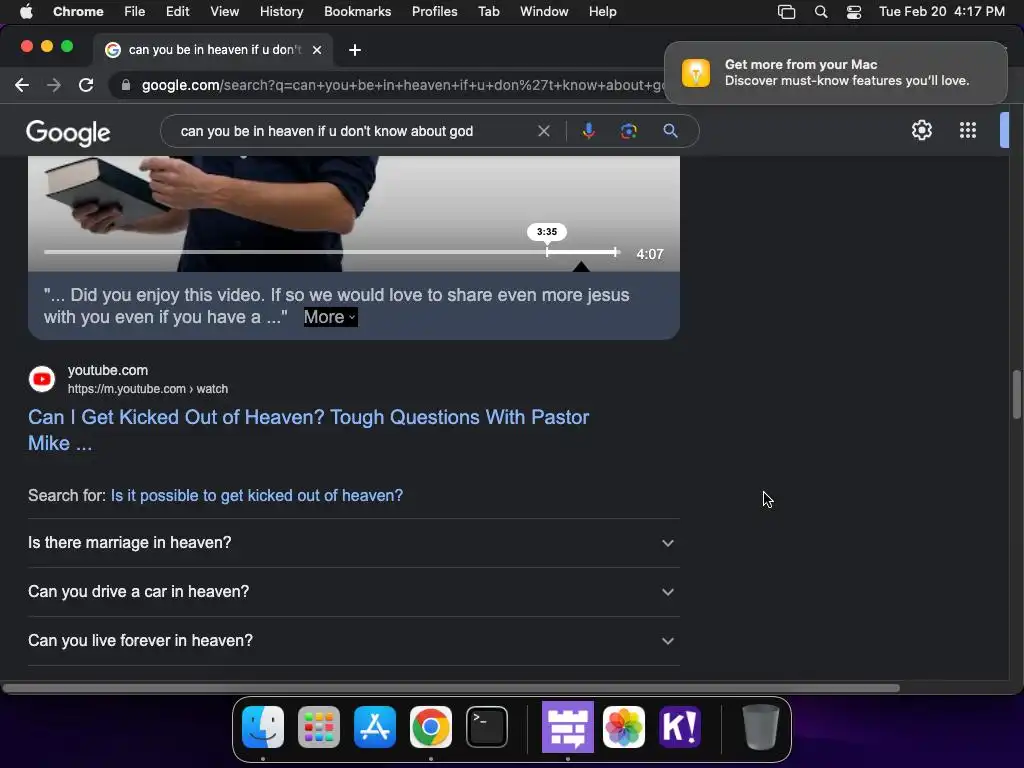
Task: Open the m.youtube.com watch URL
Action: click(148, 389)
